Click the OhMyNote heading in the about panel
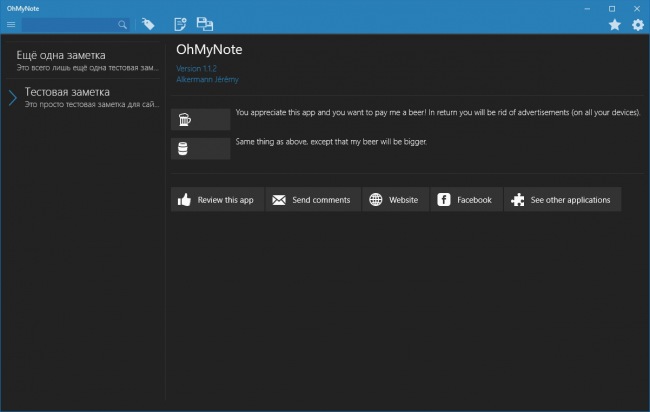This screenshot has height=412, width=650. [209, 49]
